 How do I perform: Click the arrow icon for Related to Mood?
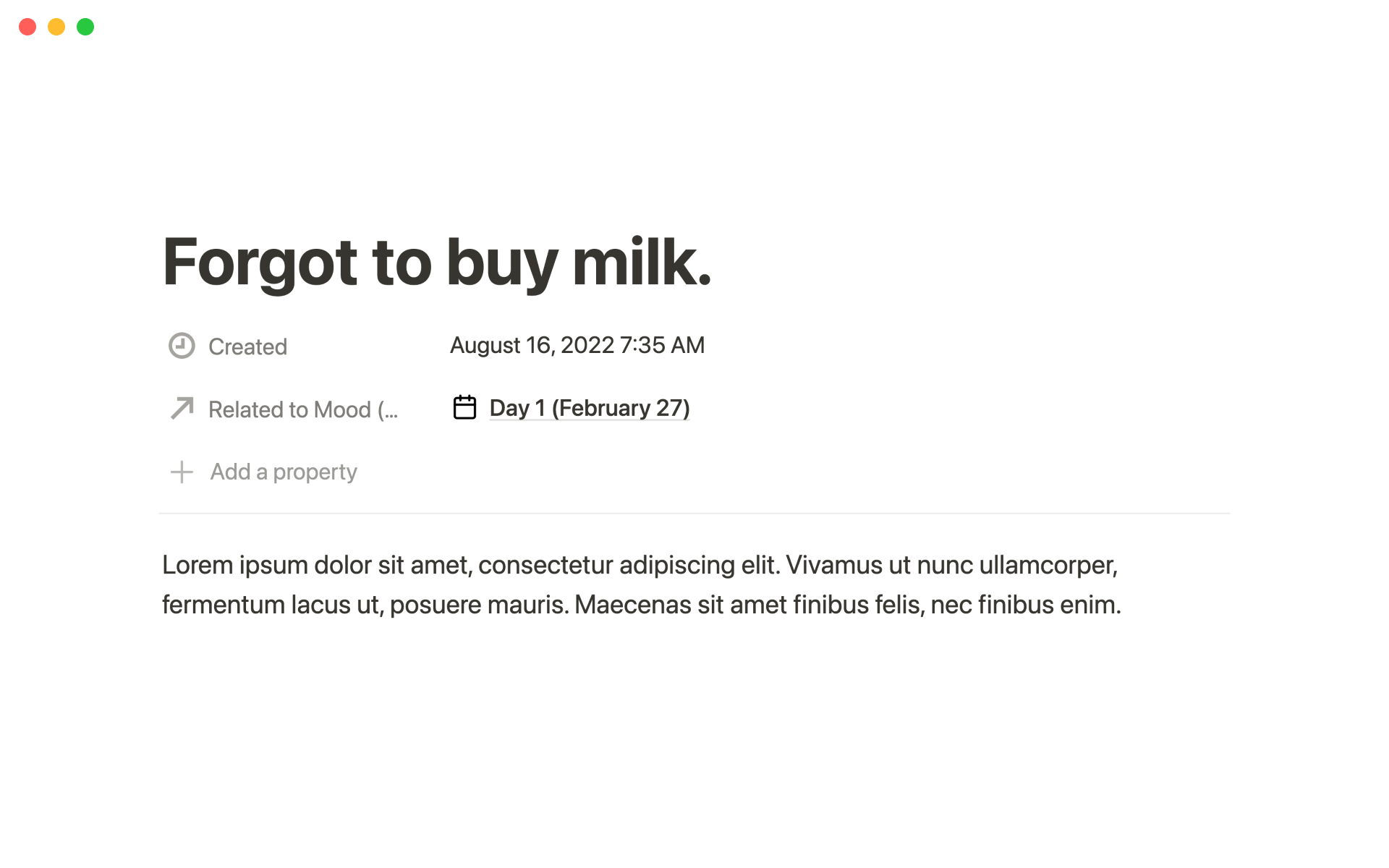pos(182,409)
